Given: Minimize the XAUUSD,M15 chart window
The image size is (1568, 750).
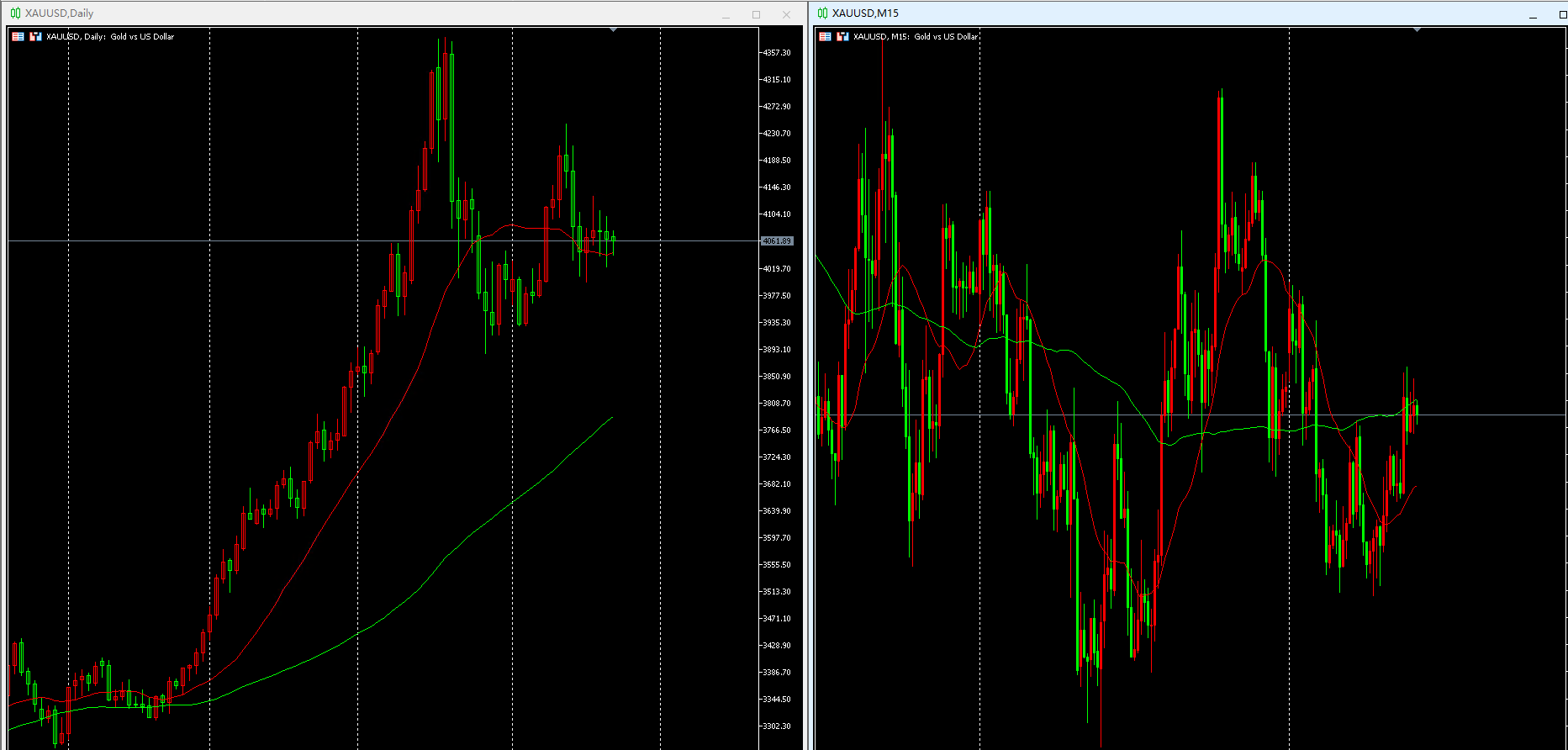Looking at the screenshot, I should click(1534, 14).
